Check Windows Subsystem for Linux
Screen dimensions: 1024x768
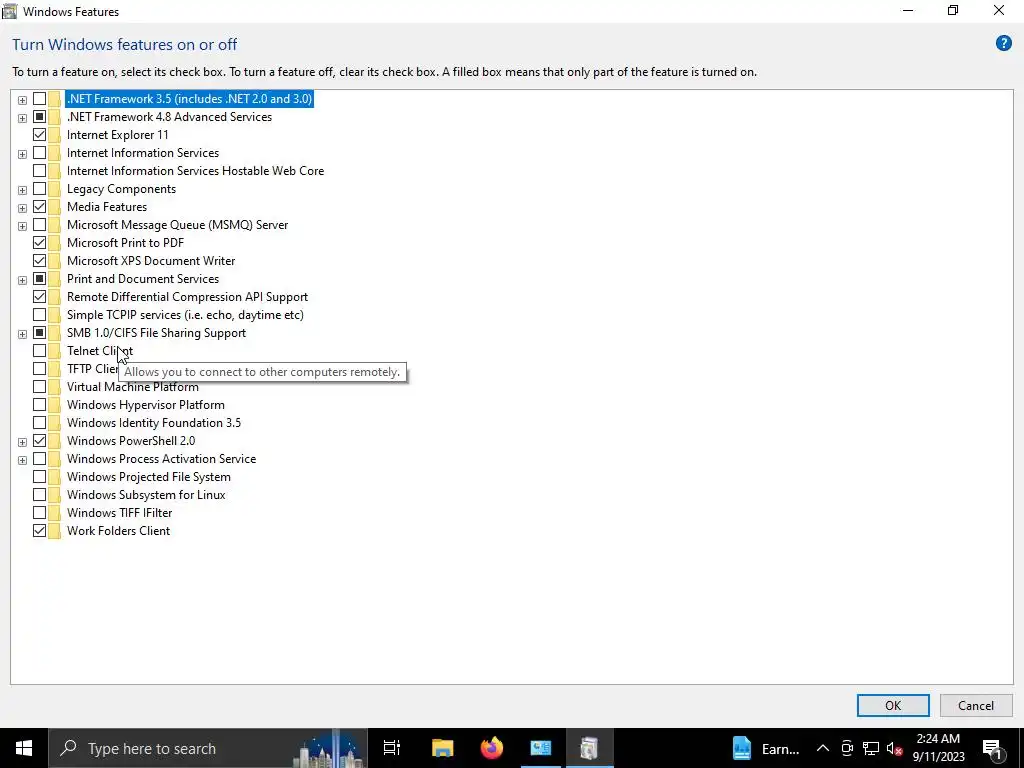[39, 495]
